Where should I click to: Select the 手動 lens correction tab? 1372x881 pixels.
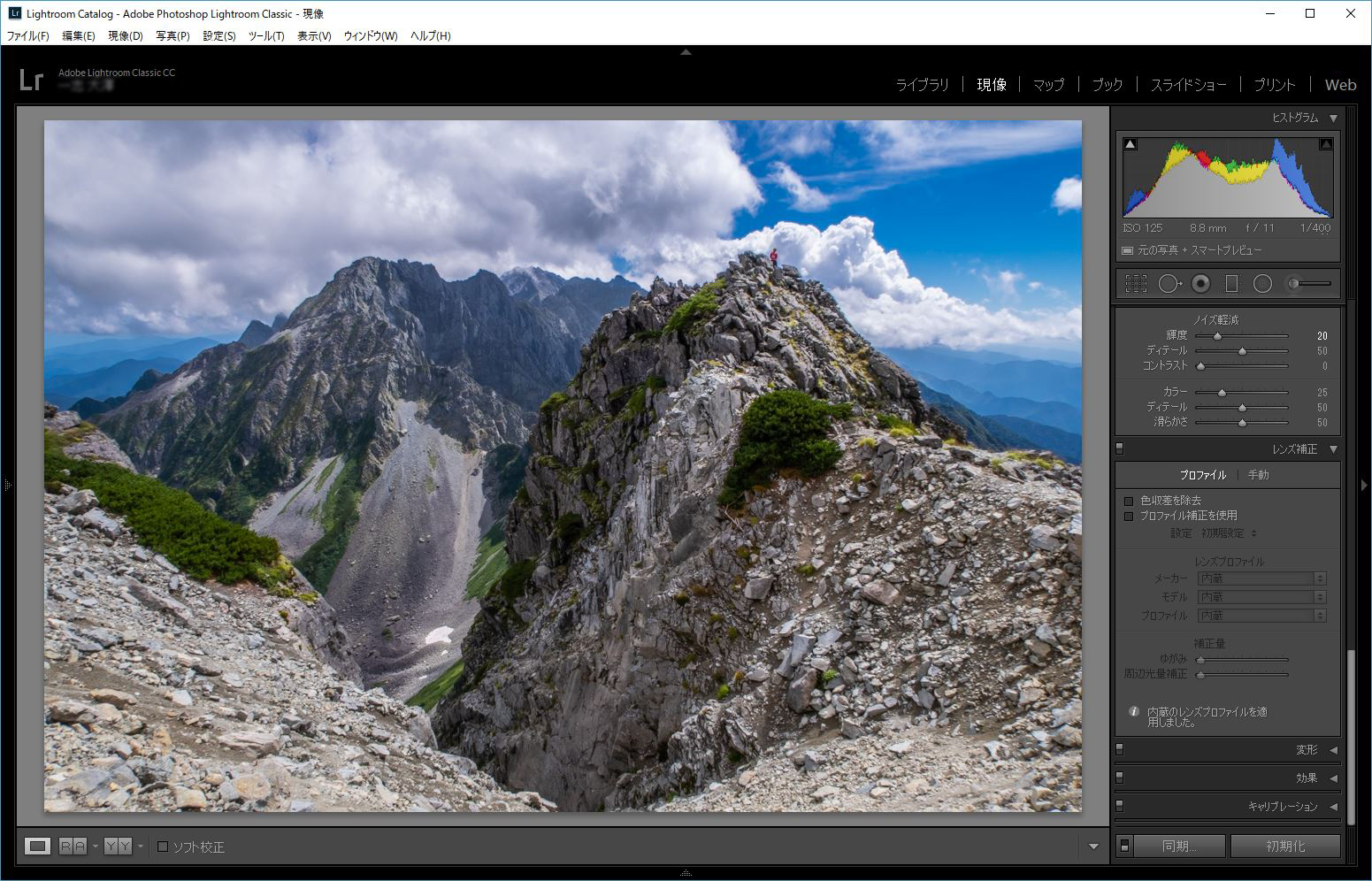click(x=1258, y=475)
